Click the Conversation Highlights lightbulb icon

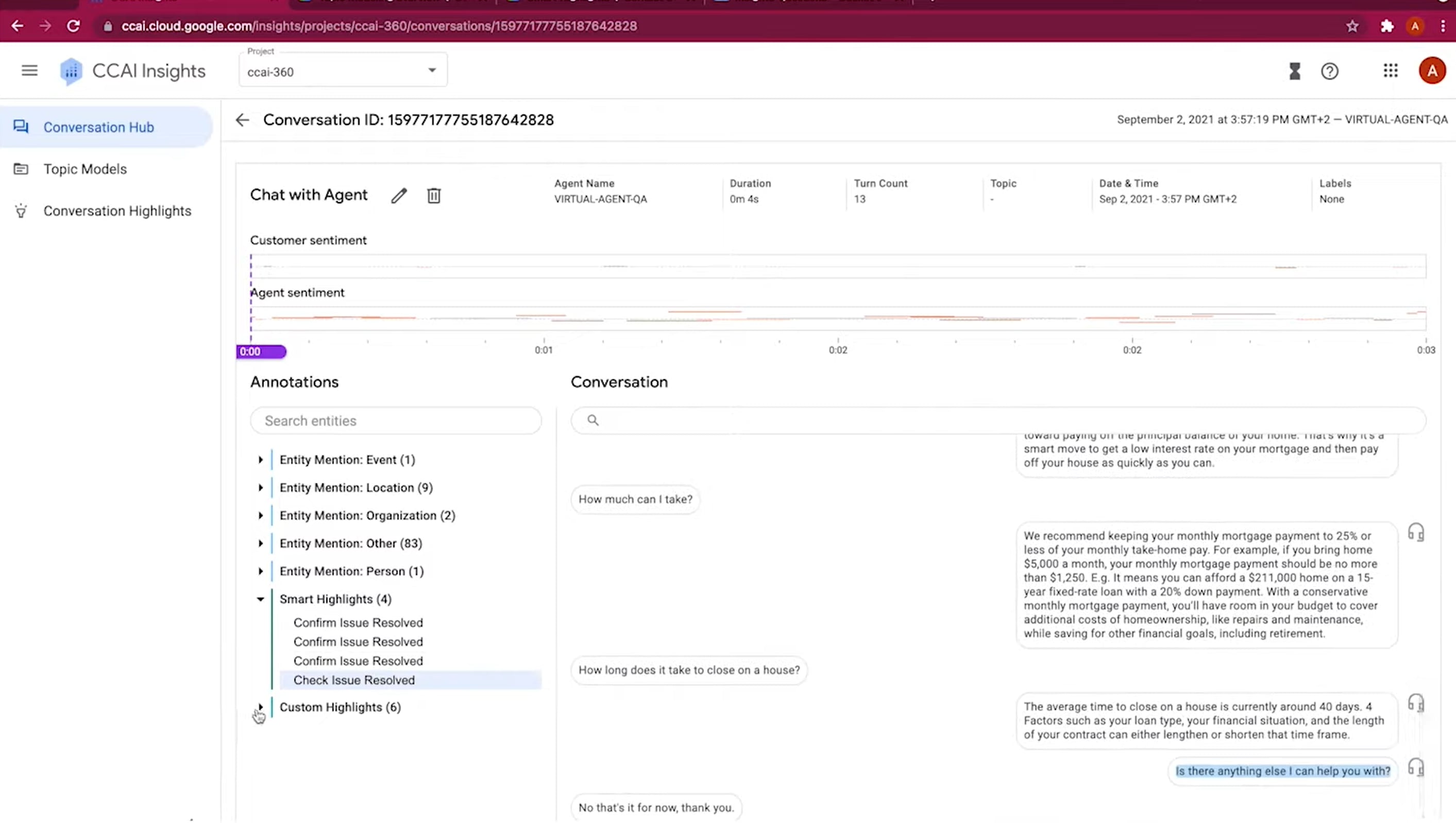click(x=21, y=210)
